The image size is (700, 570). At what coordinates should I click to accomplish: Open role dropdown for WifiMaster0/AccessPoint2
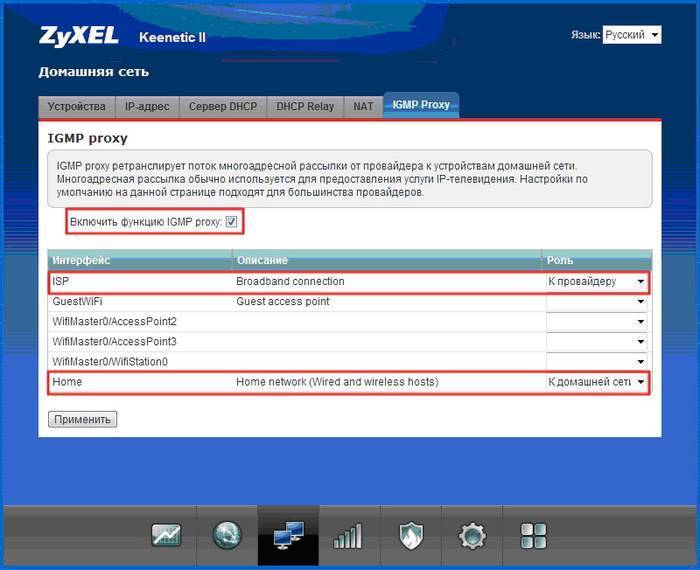tap(596, 322)
